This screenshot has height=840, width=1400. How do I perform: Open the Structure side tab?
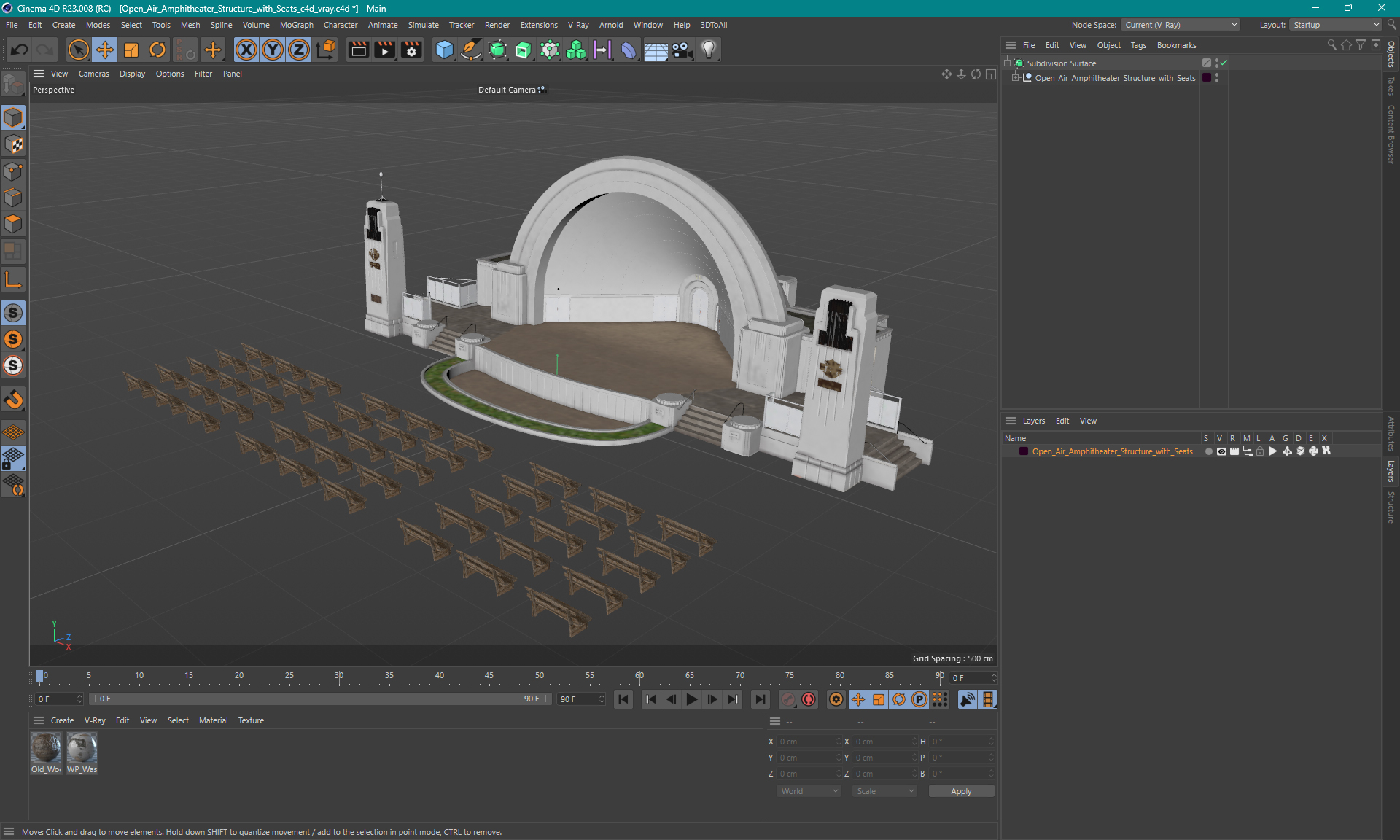click(x=1391, y=507)
